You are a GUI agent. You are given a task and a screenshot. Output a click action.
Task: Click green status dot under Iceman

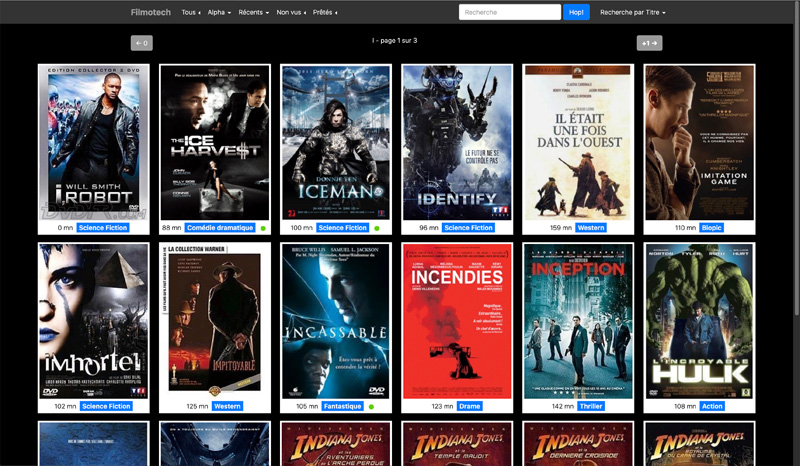click(x=377, y=228)
